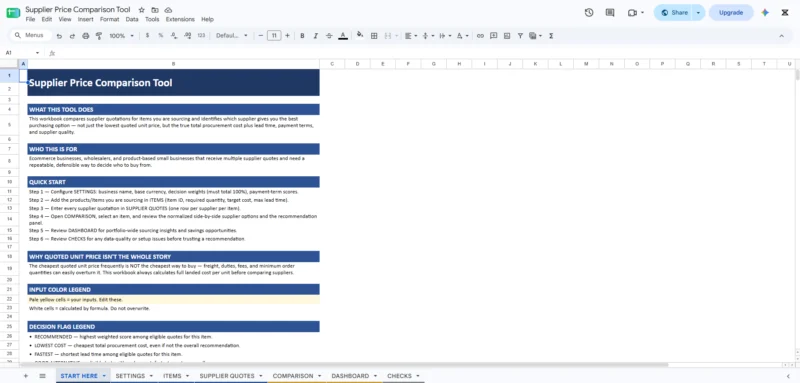Open the Extensions menu

point(180,19)
